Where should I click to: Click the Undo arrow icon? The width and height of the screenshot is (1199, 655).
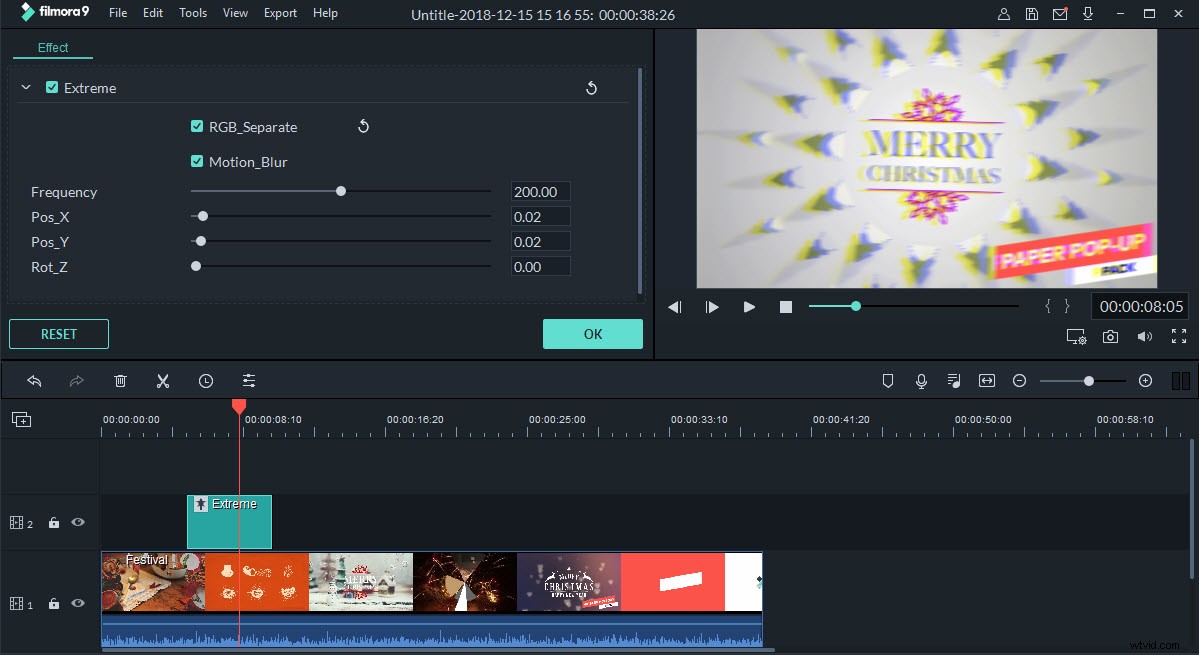click(35, 380)
